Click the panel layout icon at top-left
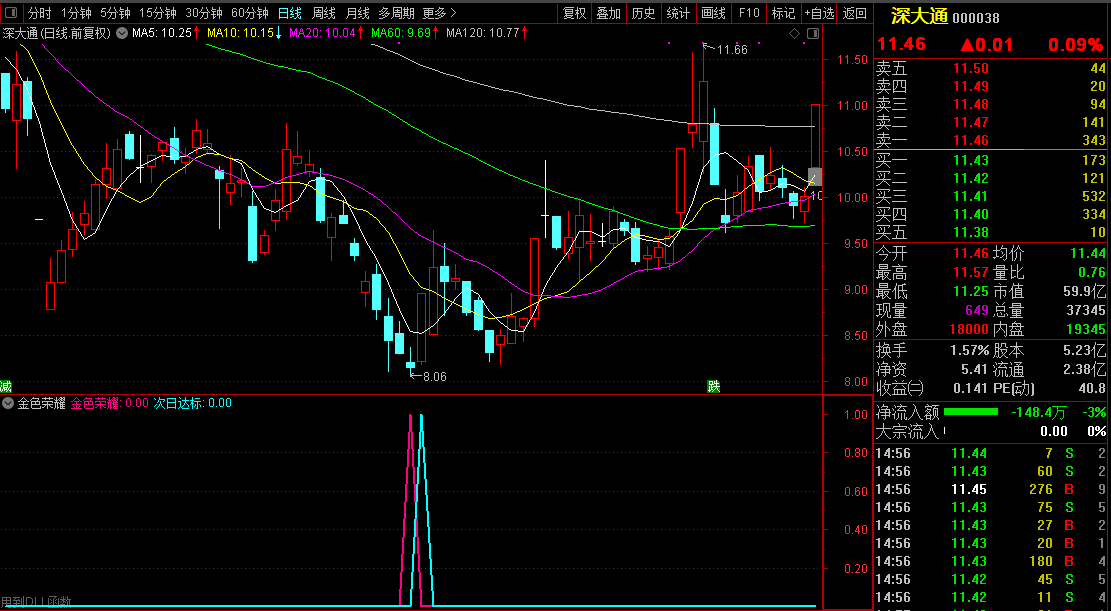Viewport: 1111px width, 611px height. 11,13
